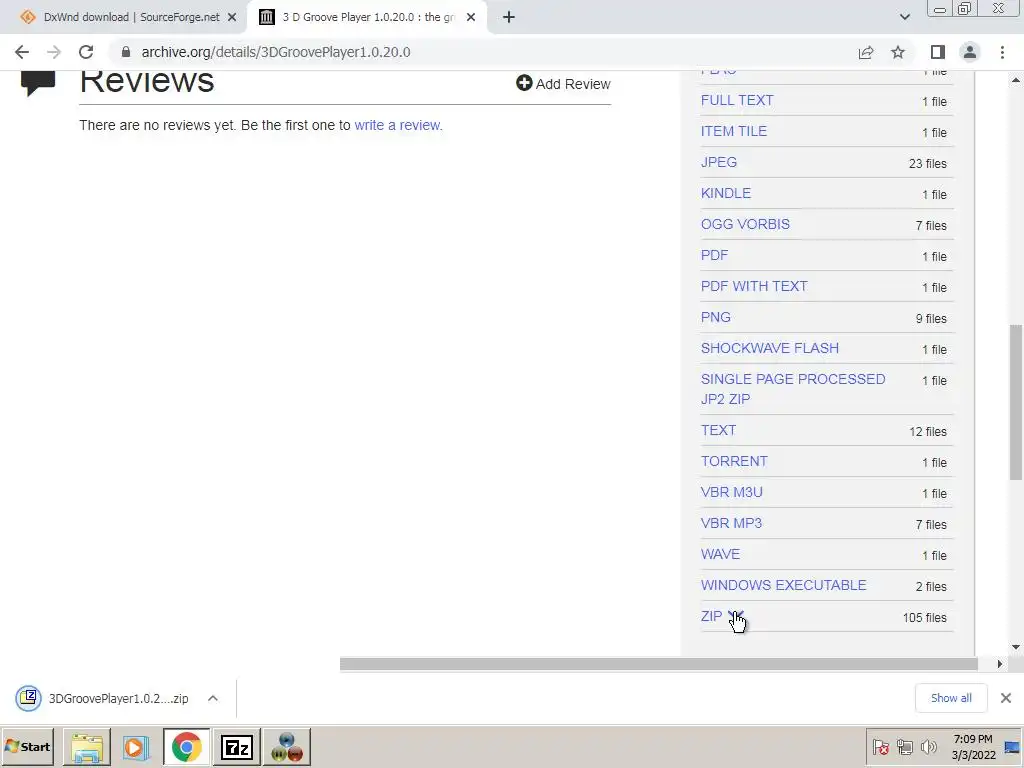This screenshot has height=768, width=1024.
Task: Expand the ZIP file list chevron
Action: click(735, 616)
